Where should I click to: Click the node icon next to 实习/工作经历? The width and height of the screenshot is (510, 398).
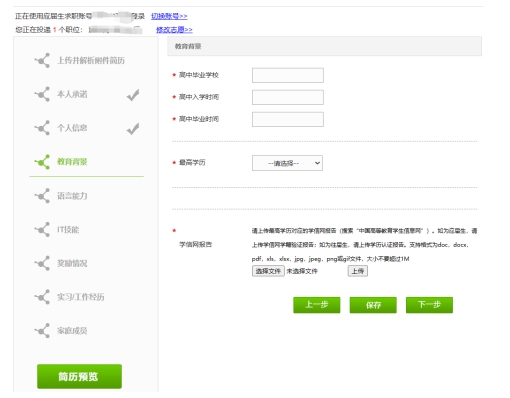click(x=42, y=297)
